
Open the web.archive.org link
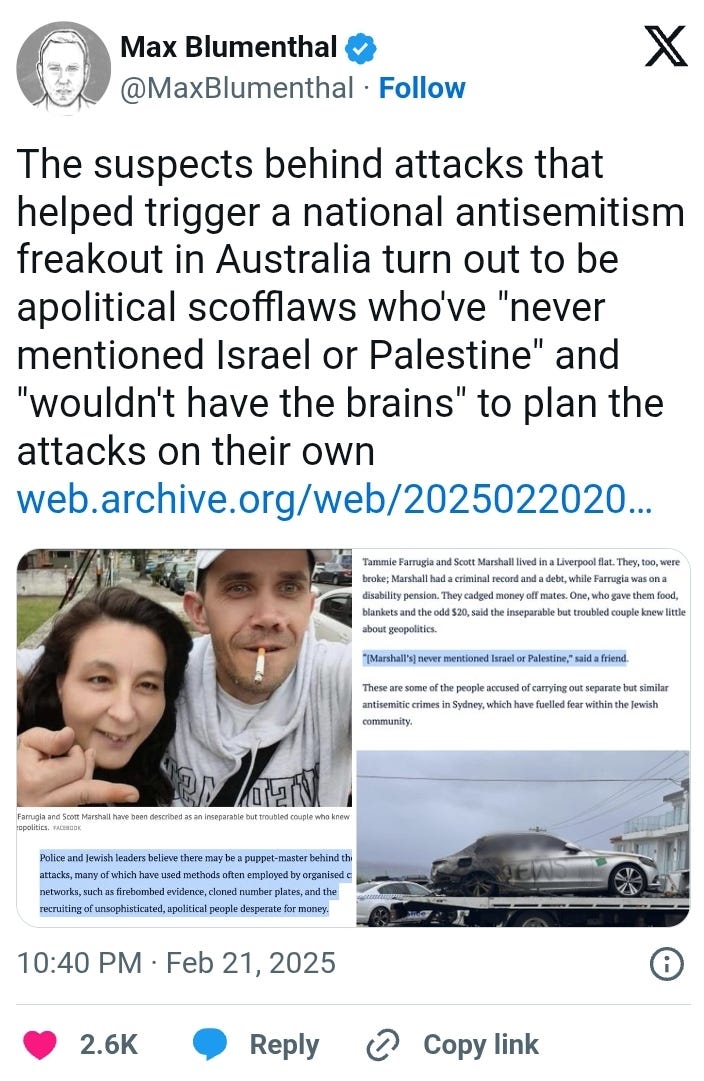334,499
